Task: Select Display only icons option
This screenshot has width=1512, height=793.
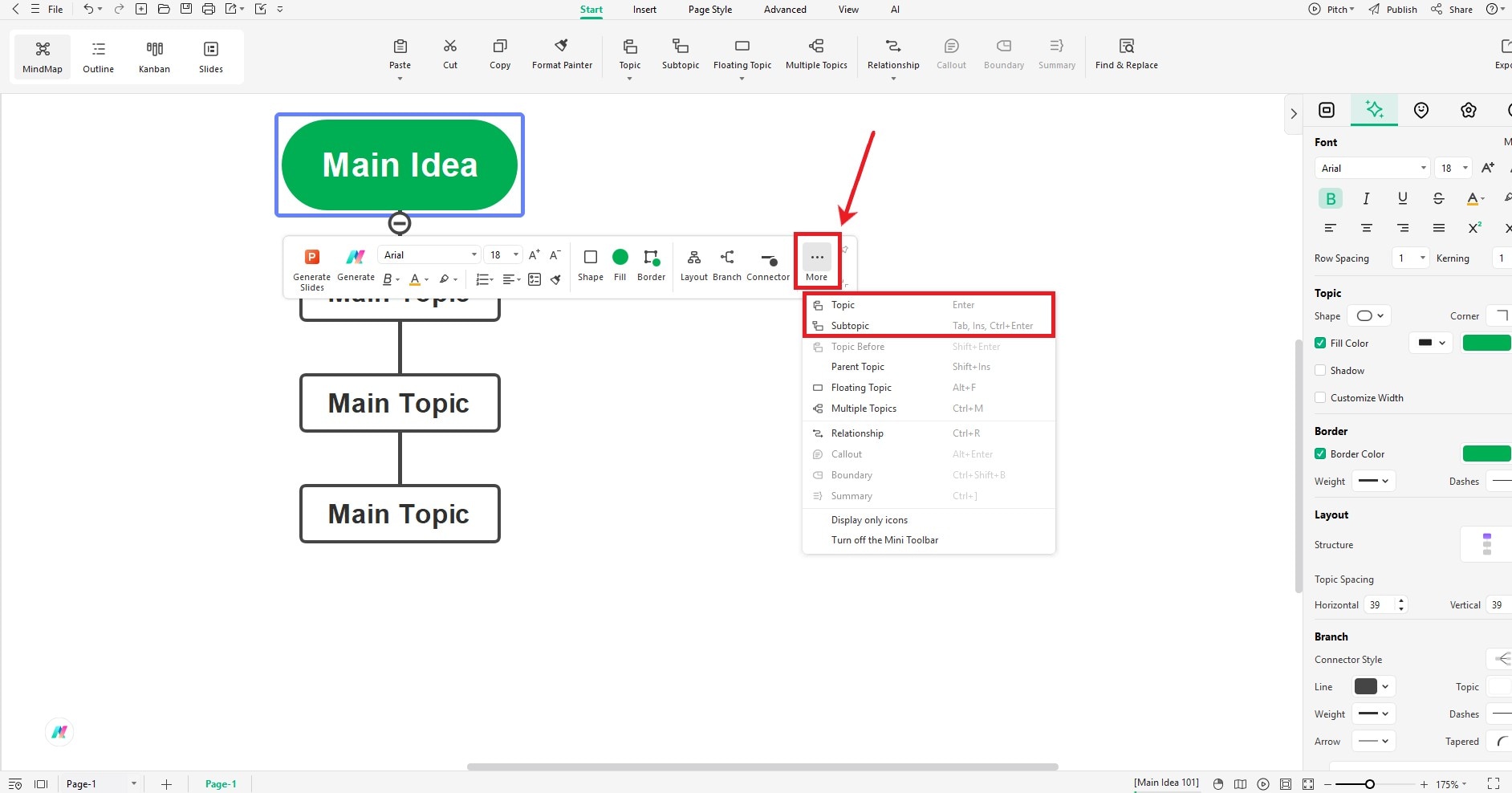Action: click(x=929, y=519)
